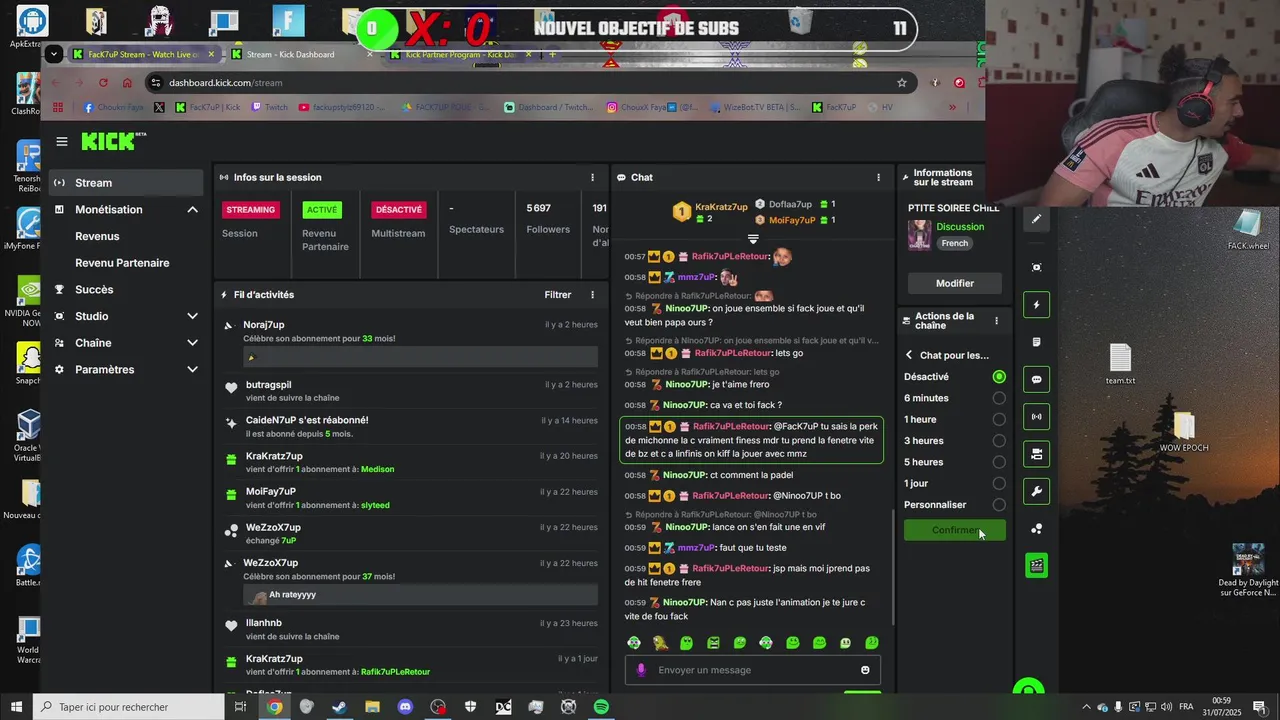Show more bookmarks with the double chevron
Image resolution: width=1280 pixels, height=720 pixels.
pyautogui.click(x=952, y=107)
